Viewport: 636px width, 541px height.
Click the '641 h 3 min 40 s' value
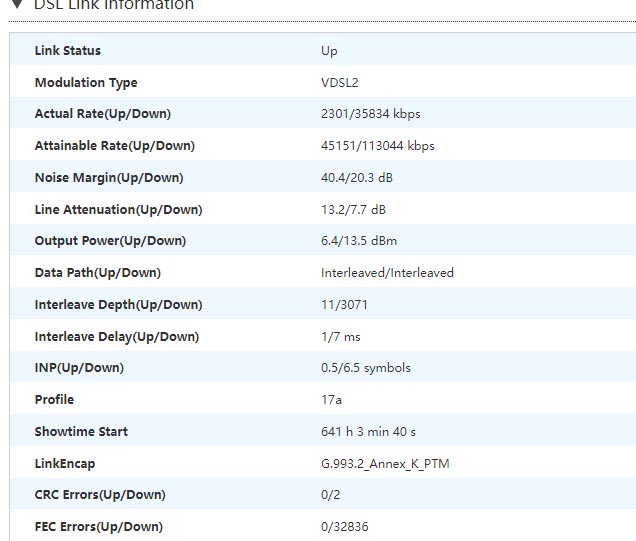(368, 432)
